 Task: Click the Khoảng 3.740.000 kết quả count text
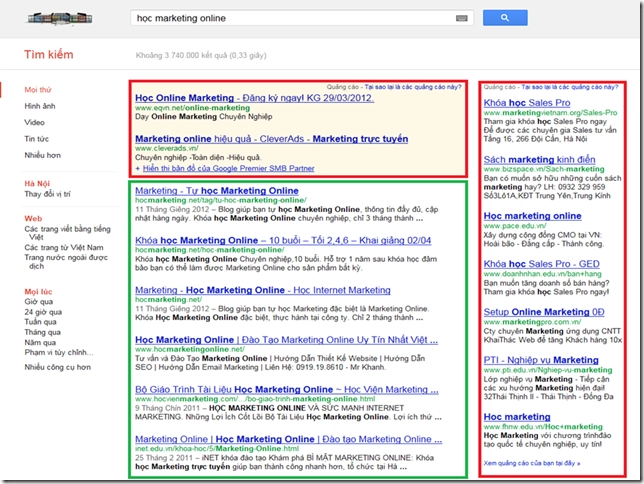tap(201, 55)
